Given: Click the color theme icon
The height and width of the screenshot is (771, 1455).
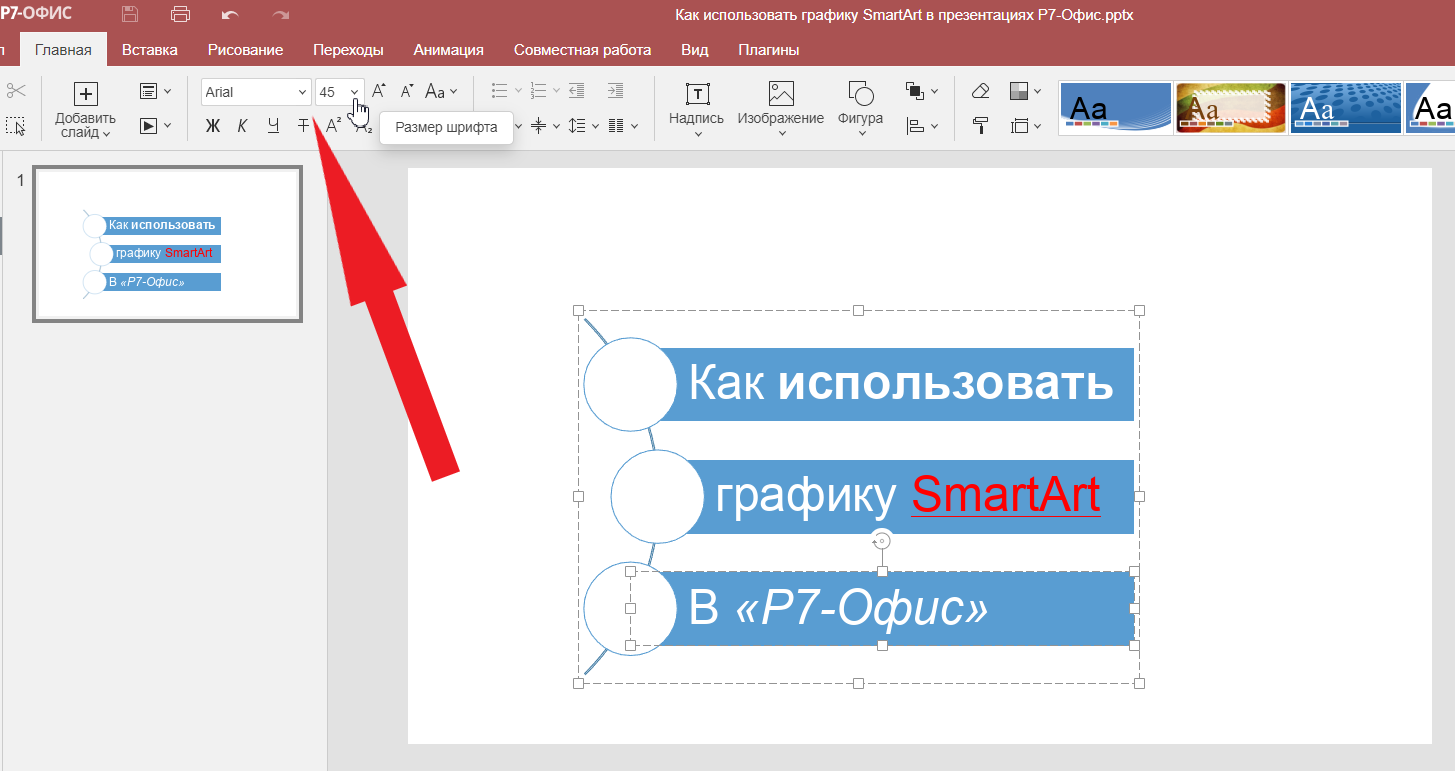Looking at the screenshot, I should tap(1019, 91).
